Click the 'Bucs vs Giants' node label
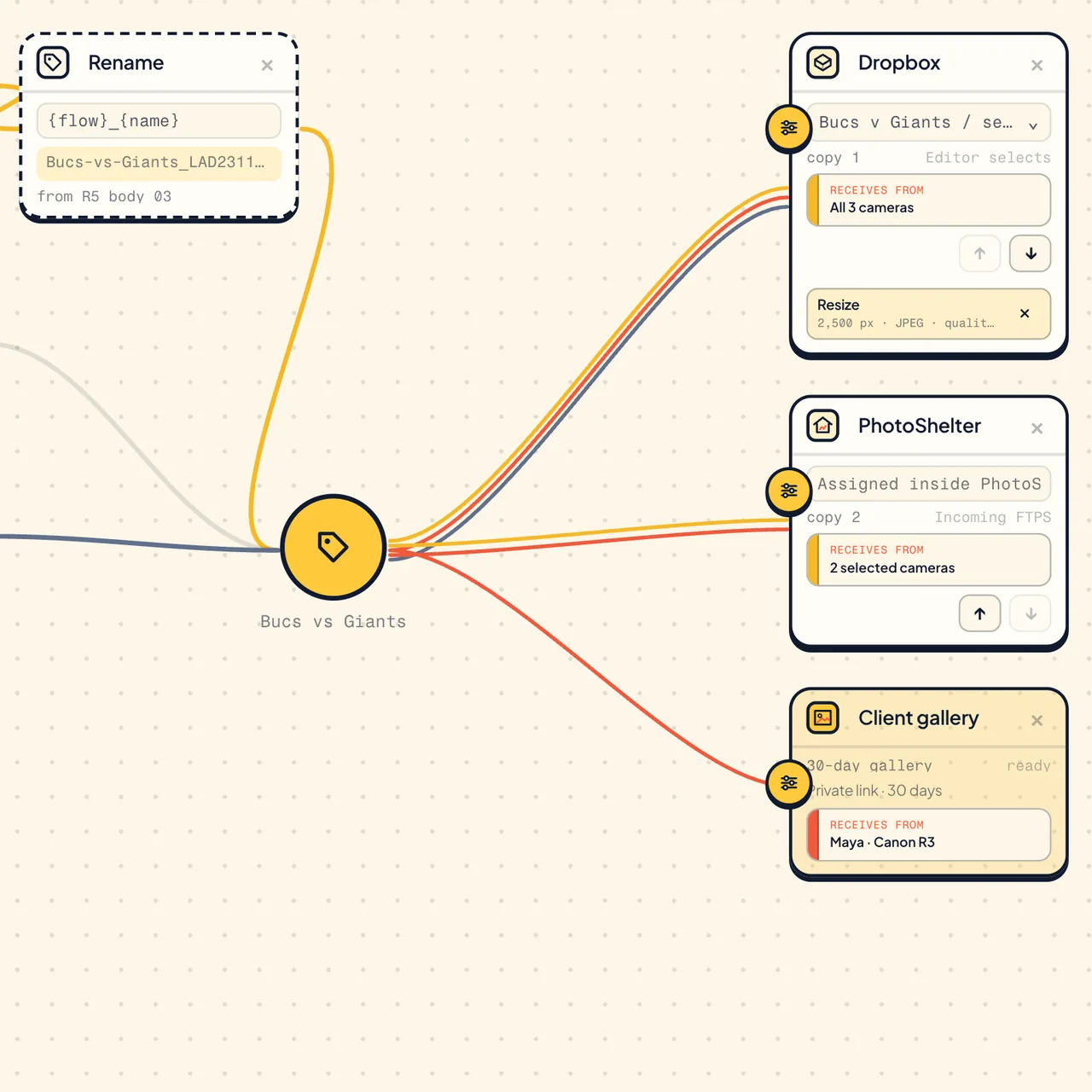Image resolution: width=1092 pixels, height=1092 pixels. click(333, 622)
